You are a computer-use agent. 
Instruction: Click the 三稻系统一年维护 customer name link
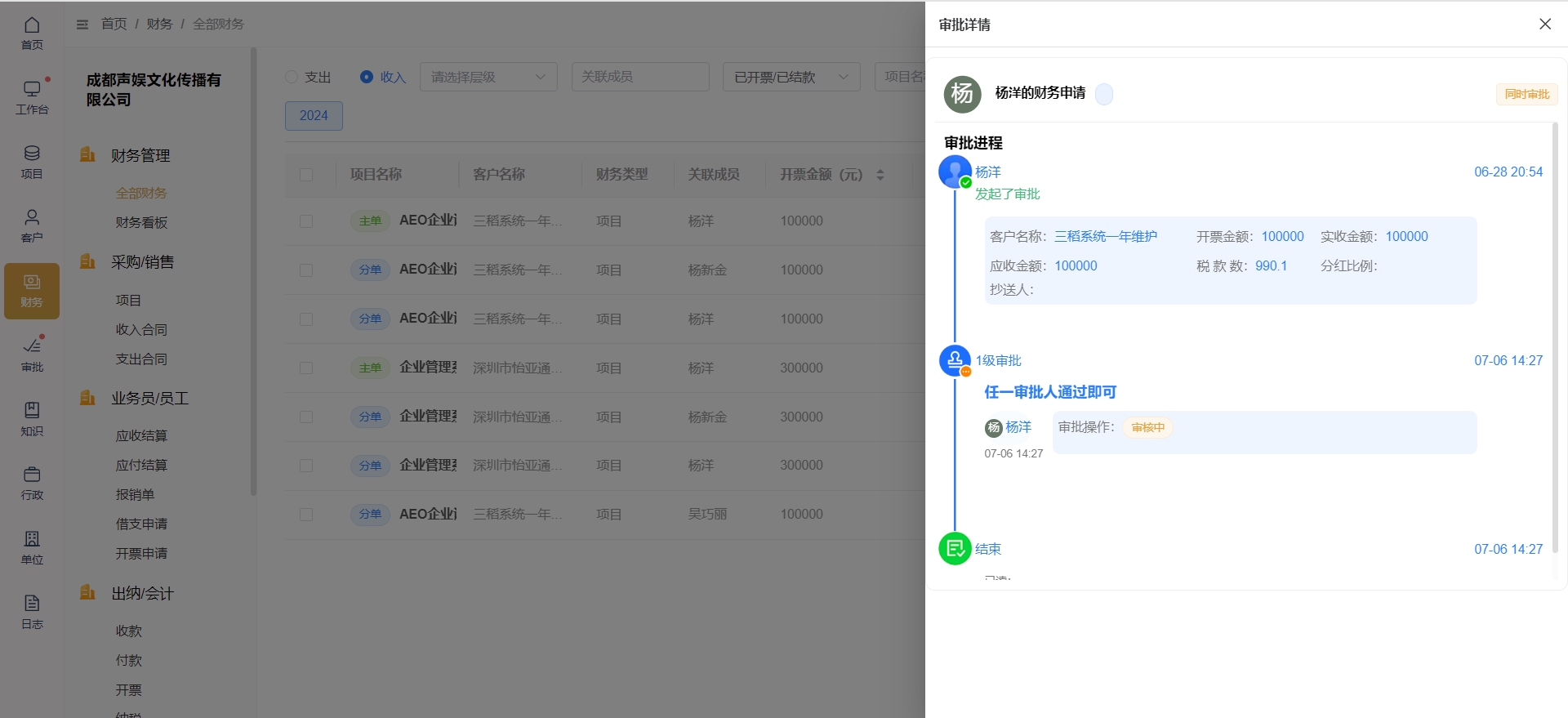(x=1105, y=237)
